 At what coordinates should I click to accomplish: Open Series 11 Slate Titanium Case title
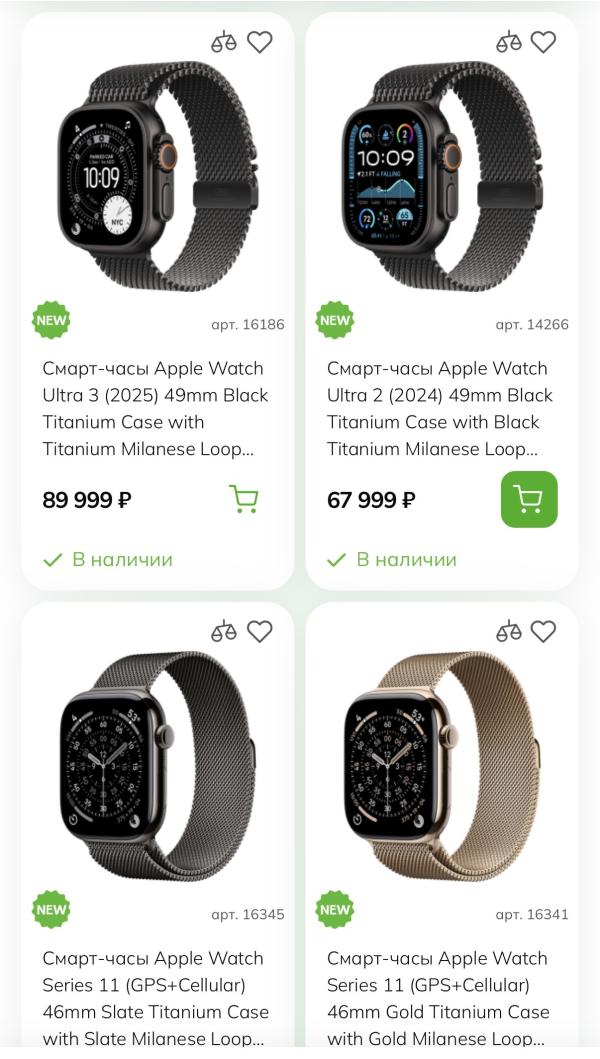tap(155, 998)
